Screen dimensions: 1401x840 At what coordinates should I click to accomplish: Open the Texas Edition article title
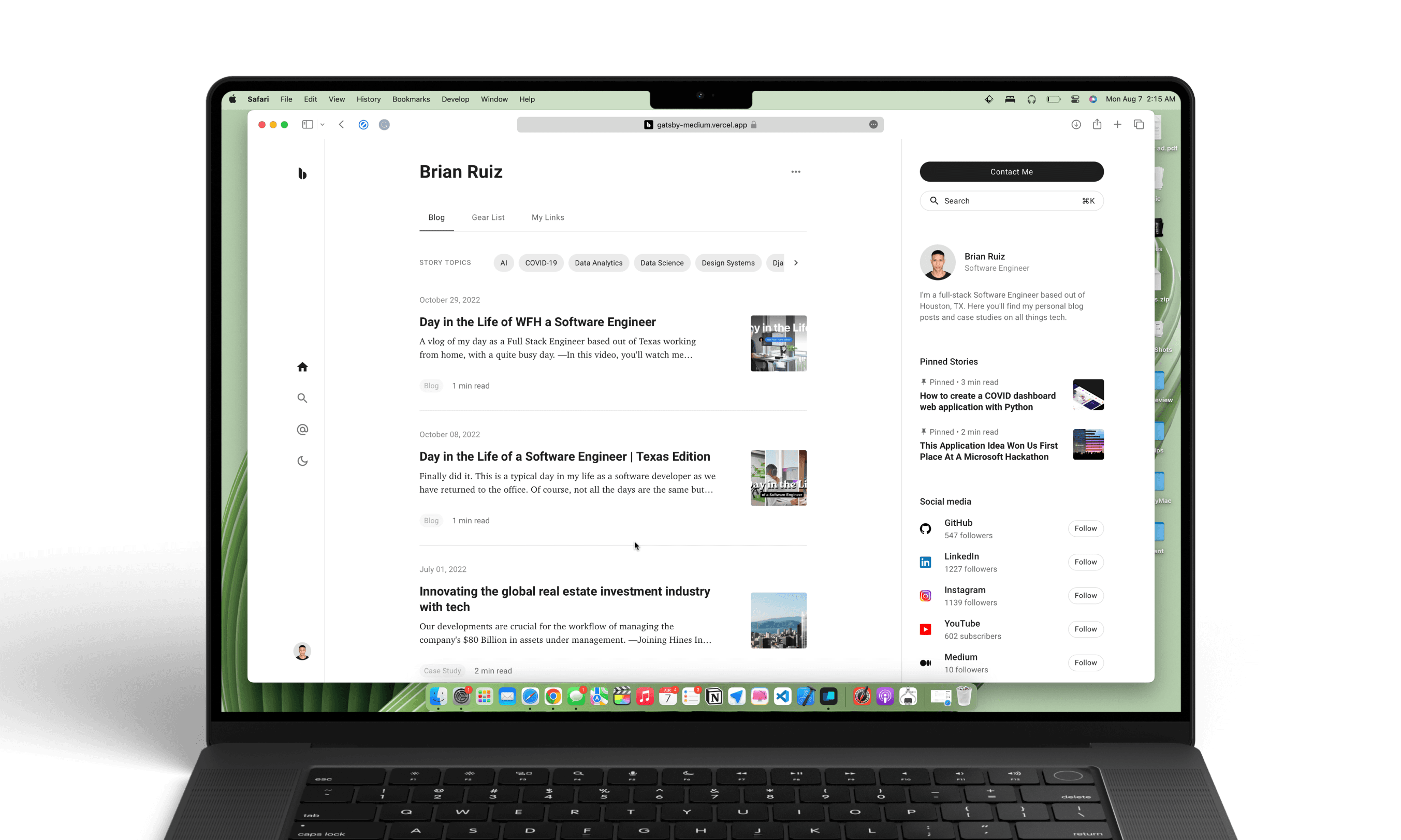pos(564,456)
